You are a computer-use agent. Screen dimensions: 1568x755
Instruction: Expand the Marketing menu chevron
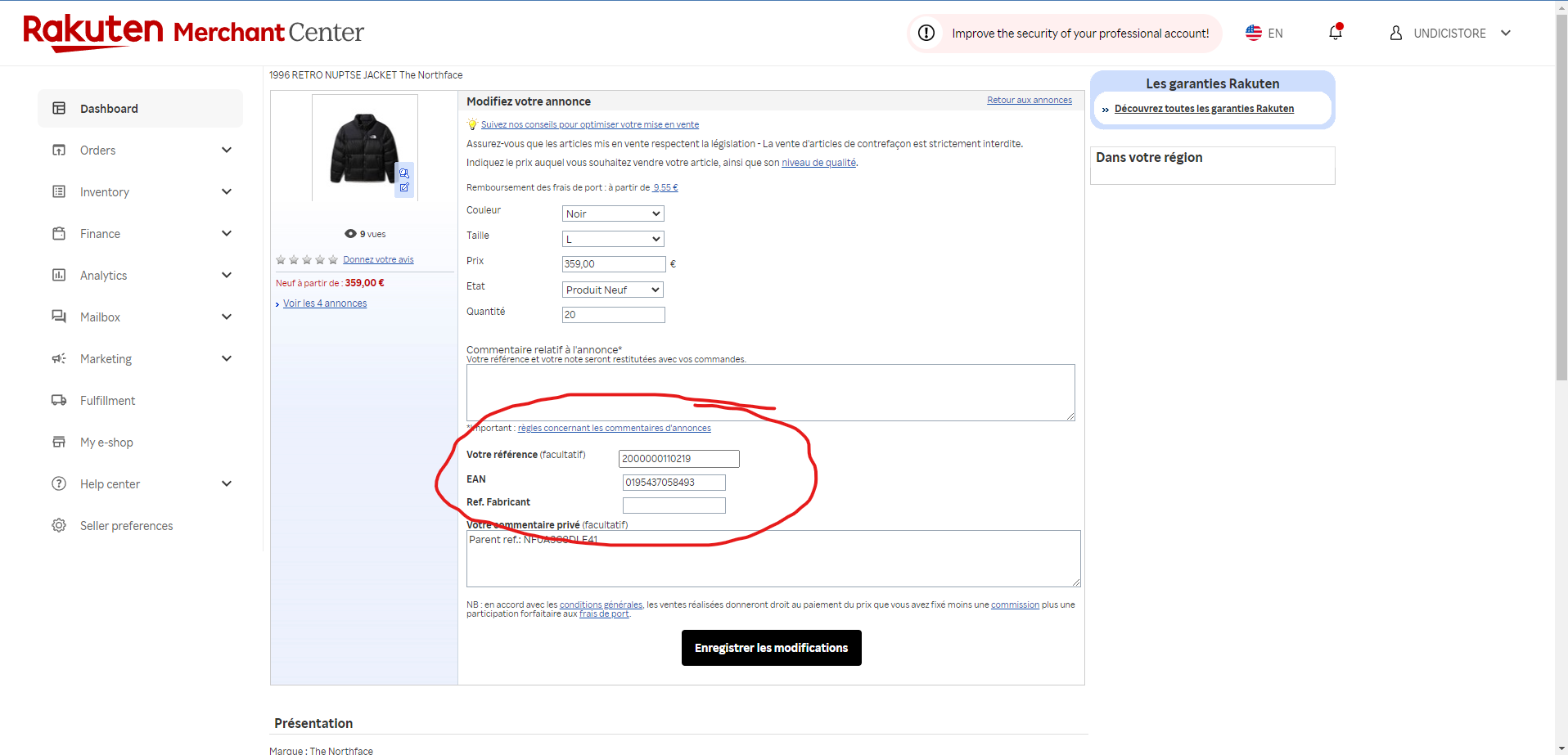pyautogui.click(x=227, y=358)
